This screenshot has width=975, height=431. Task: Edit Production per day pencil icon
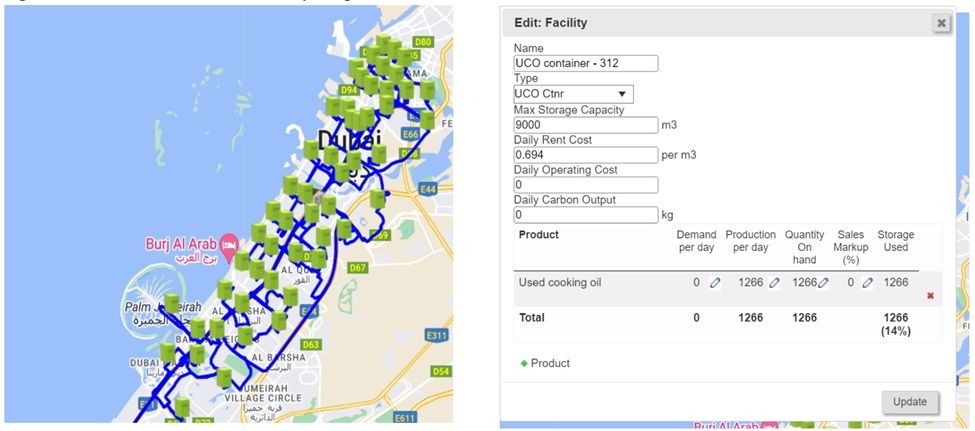tap(774, 283)
